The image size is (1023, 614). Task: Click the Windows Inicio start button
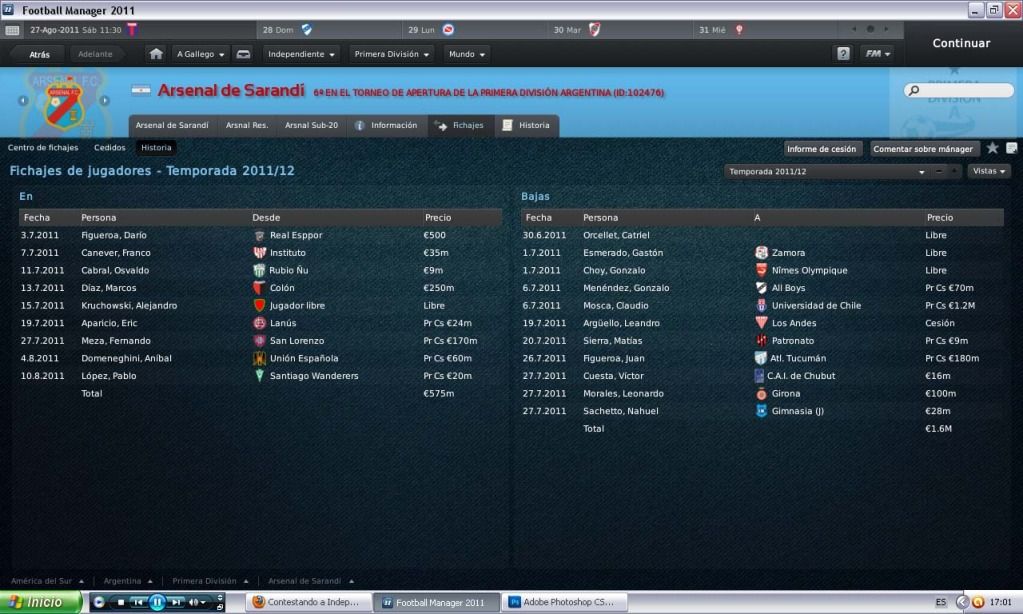(40, 602)
